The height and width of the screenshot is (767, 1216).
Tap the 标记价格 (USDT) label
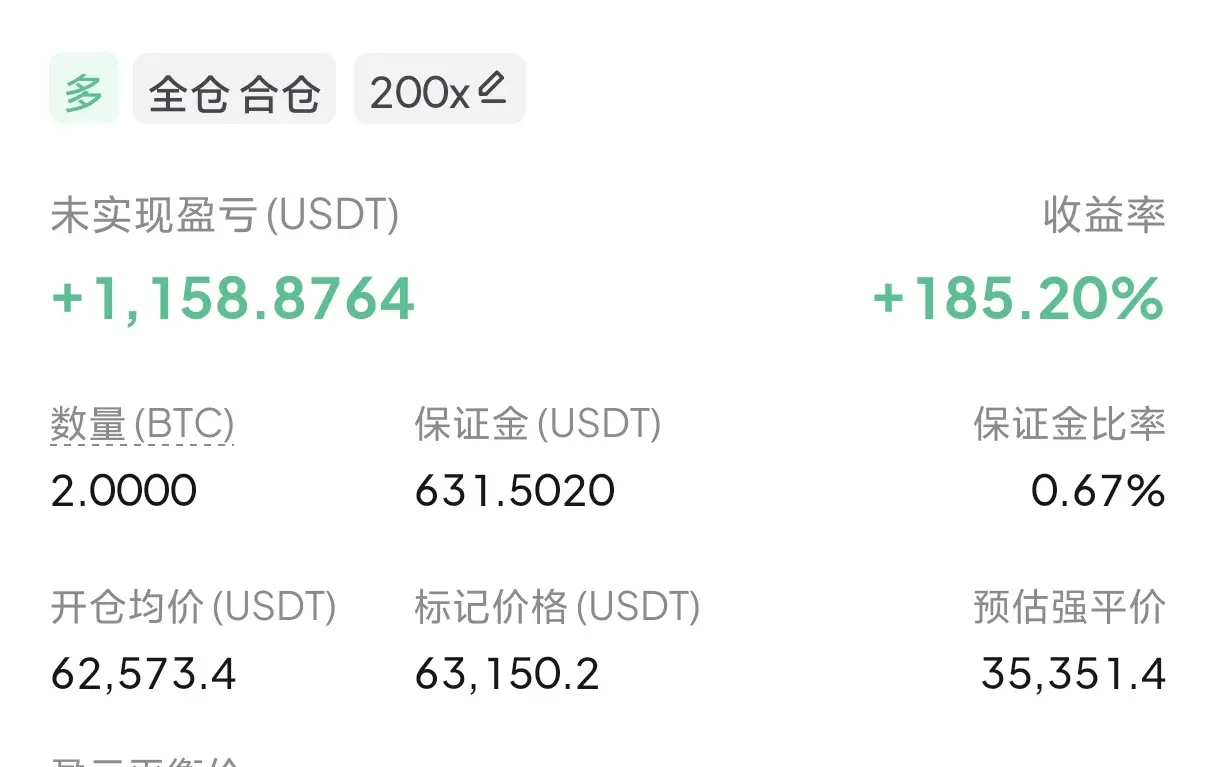tap(558, 607)
